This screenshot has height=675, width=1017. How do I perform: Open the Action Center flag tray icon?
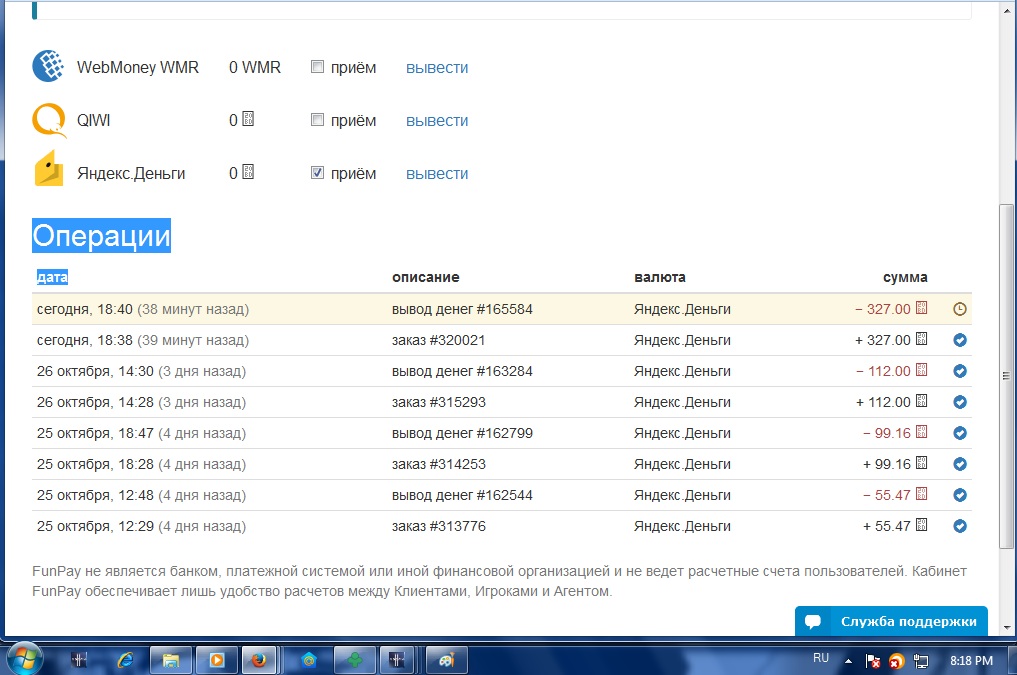872,661
